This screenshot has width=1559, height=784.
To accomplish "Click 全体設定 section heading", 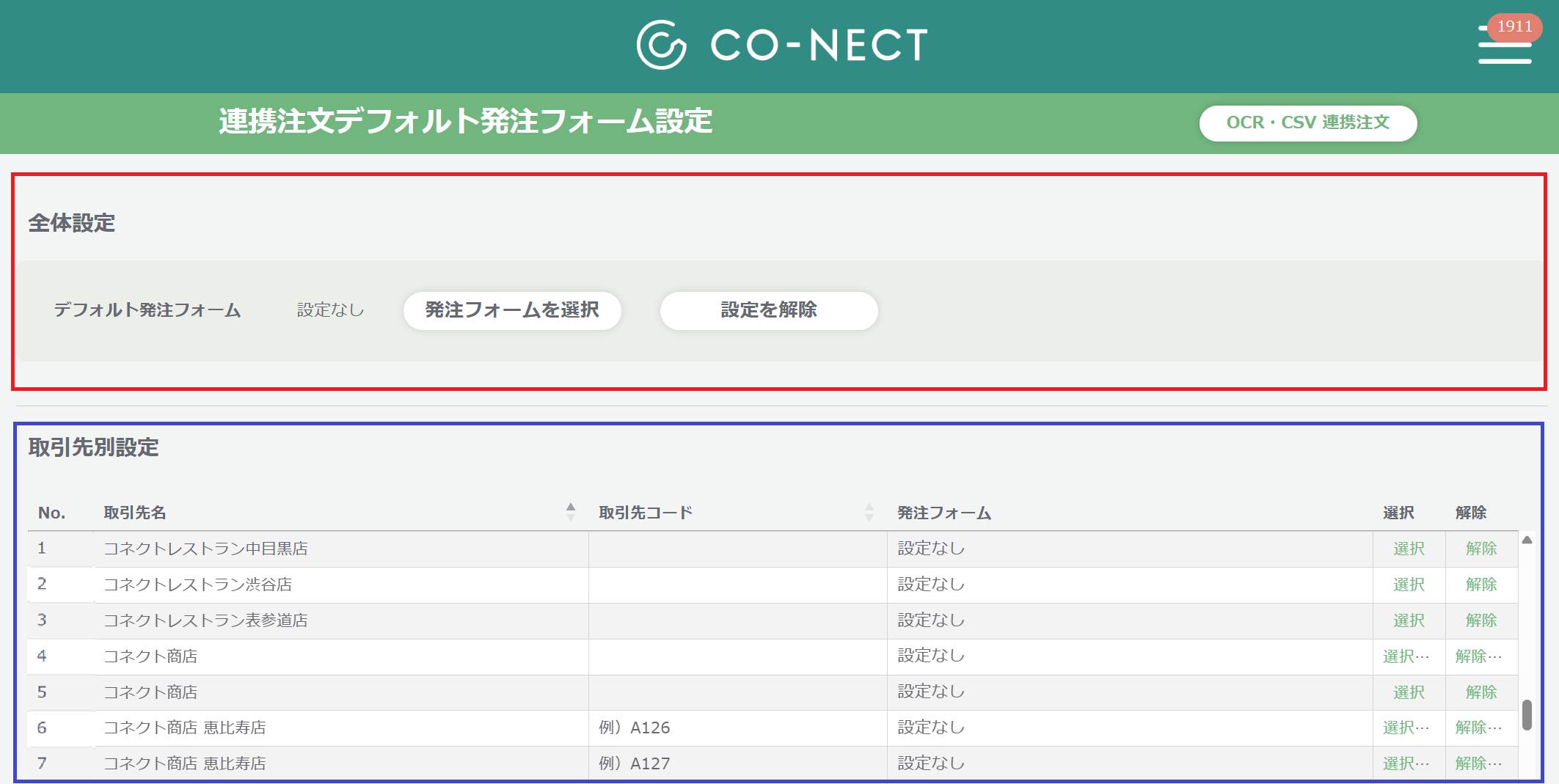I will point(72,223).
